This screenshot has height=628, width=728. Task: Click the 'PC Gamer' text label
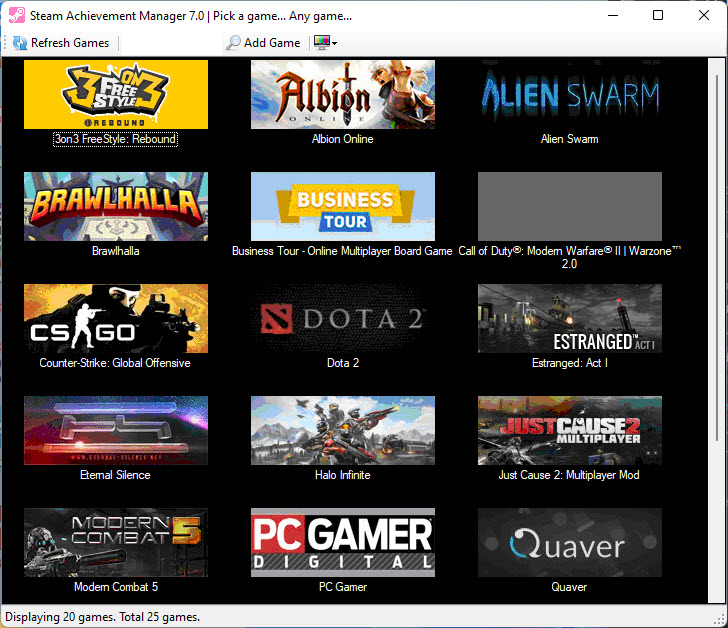point(343,587)
